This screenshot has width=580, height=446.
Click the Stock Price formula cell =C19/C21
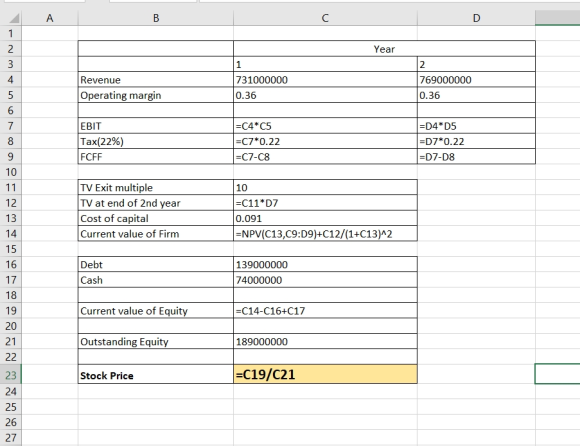325,374
